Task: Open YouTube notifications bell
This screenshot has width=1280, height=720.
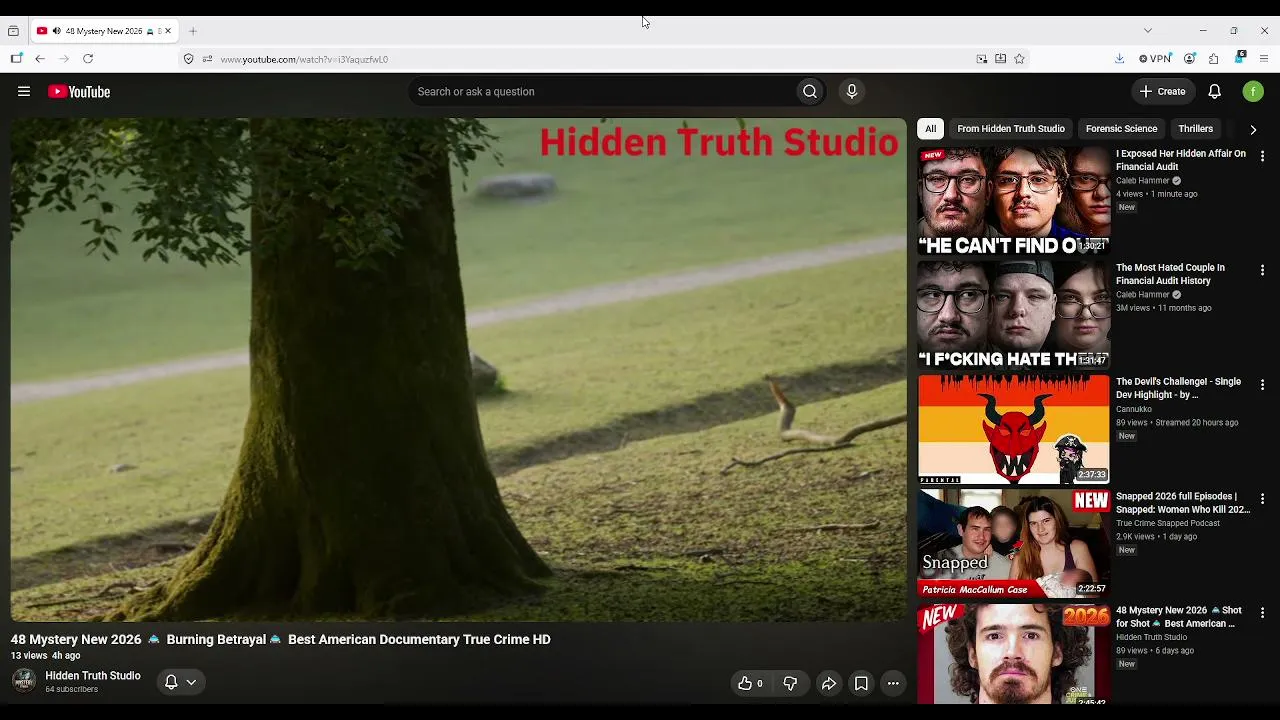Action: (1214, 92)
